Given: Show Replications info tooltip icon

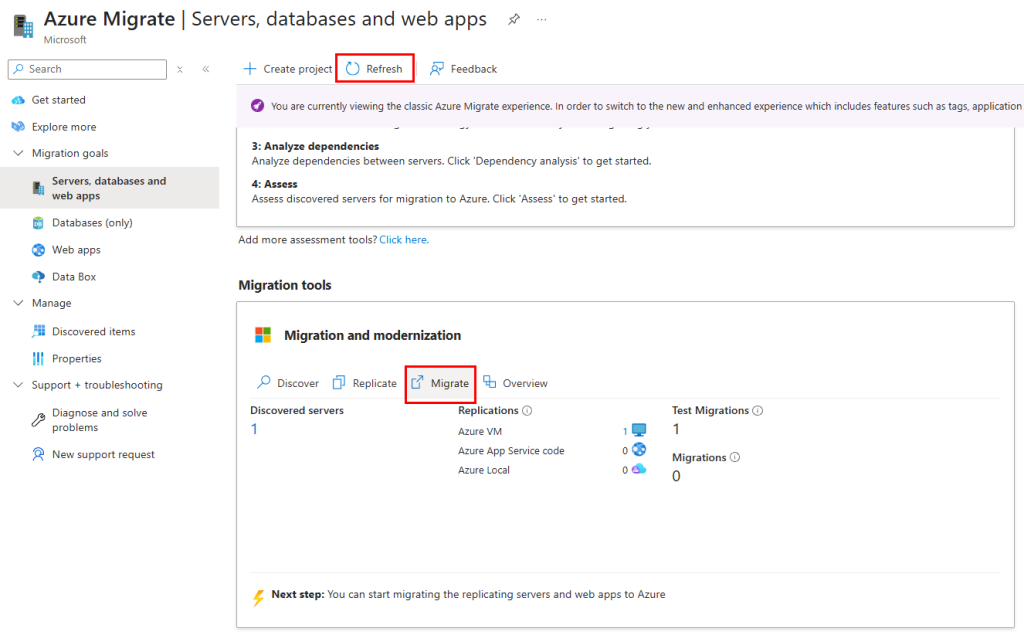Looking at the screenshot, I should point(527,411).
